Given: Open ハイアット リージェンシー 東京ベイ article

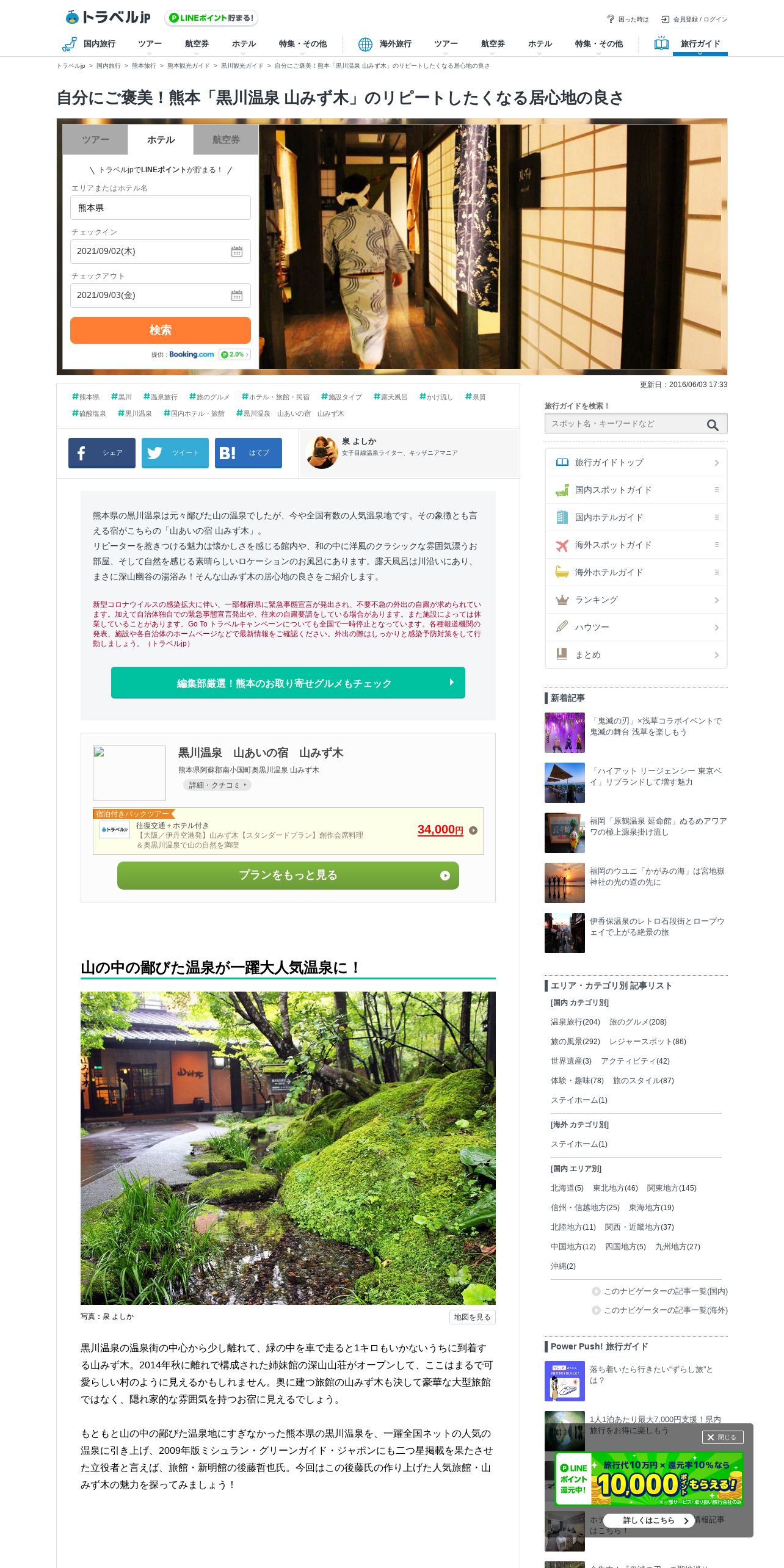Looking at the screenshot, I should click(x=636, y=783).
